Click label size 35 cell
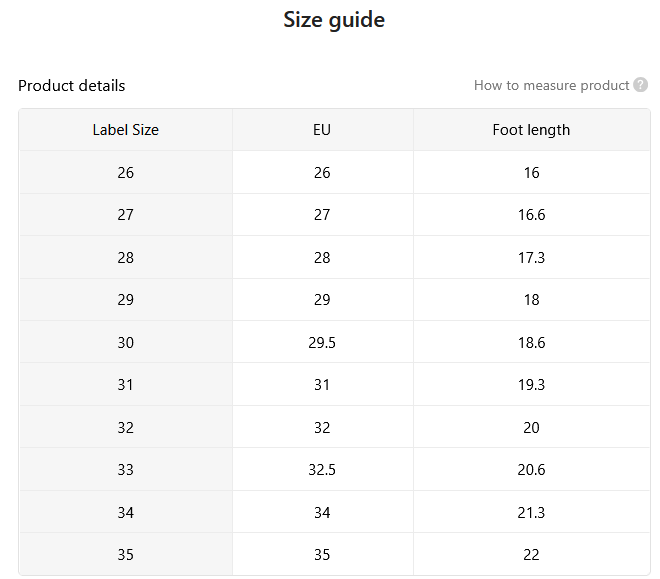The height and width of the screenshot is (579, 660). click(x=125, y=555)
